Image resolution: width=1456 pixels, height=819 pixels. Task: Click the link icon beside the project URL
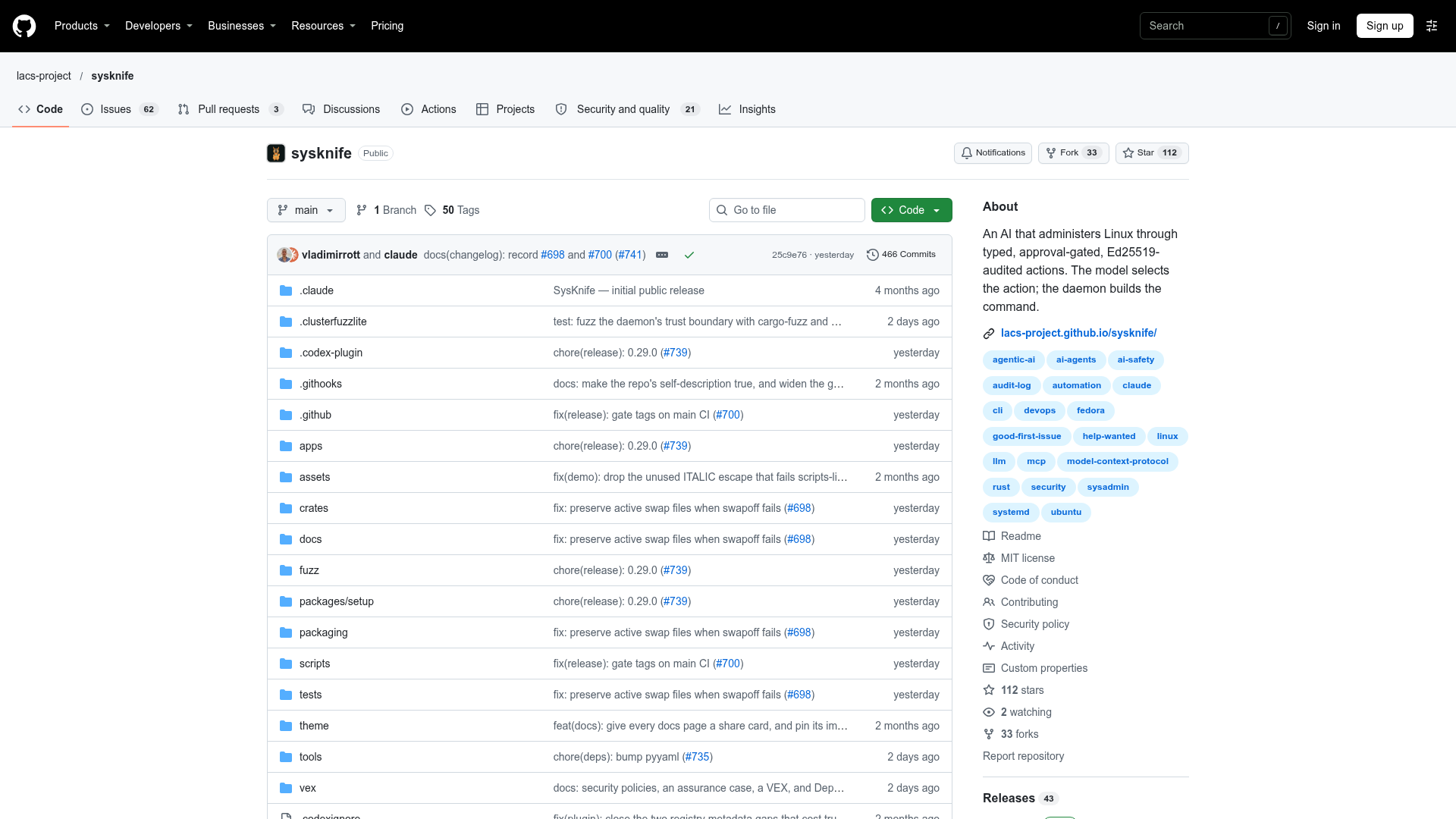tap(989, 334)
